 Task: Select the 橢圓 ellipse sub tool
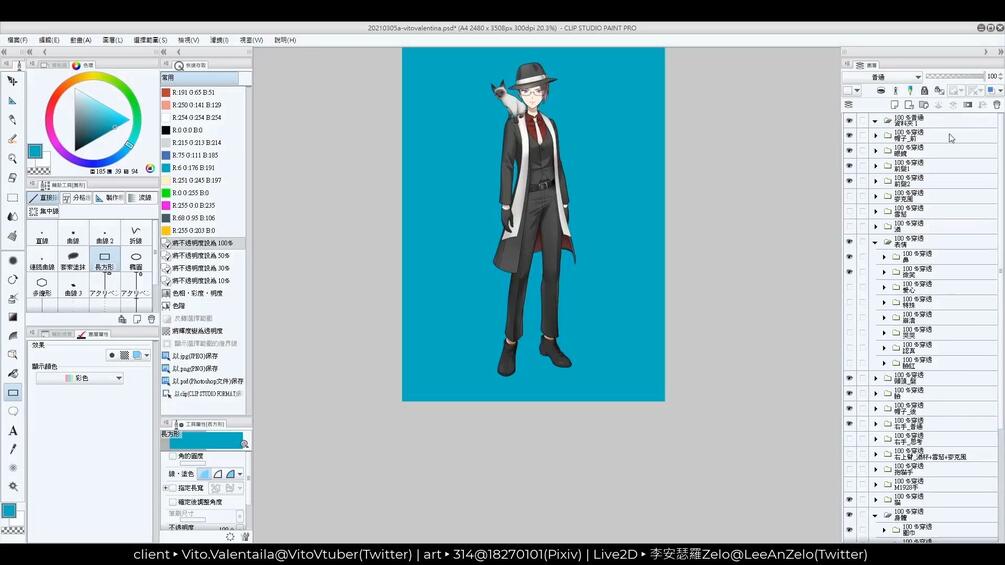[136, 261]
